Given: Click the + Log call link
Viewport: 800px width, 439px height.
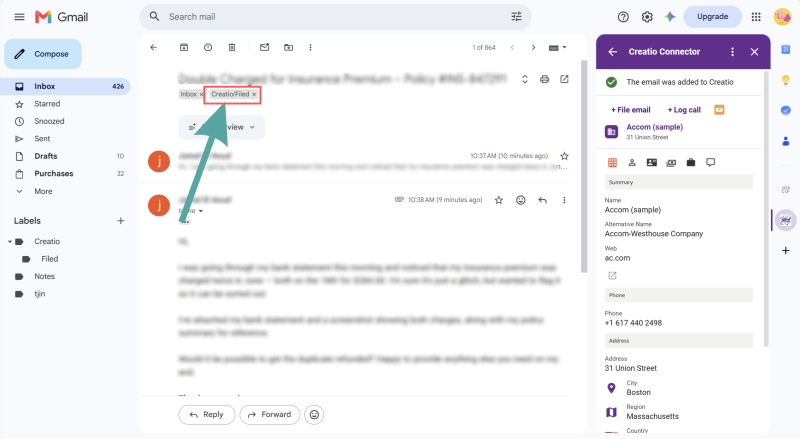Looking at the screenshot, I should [x=684, y=110].
